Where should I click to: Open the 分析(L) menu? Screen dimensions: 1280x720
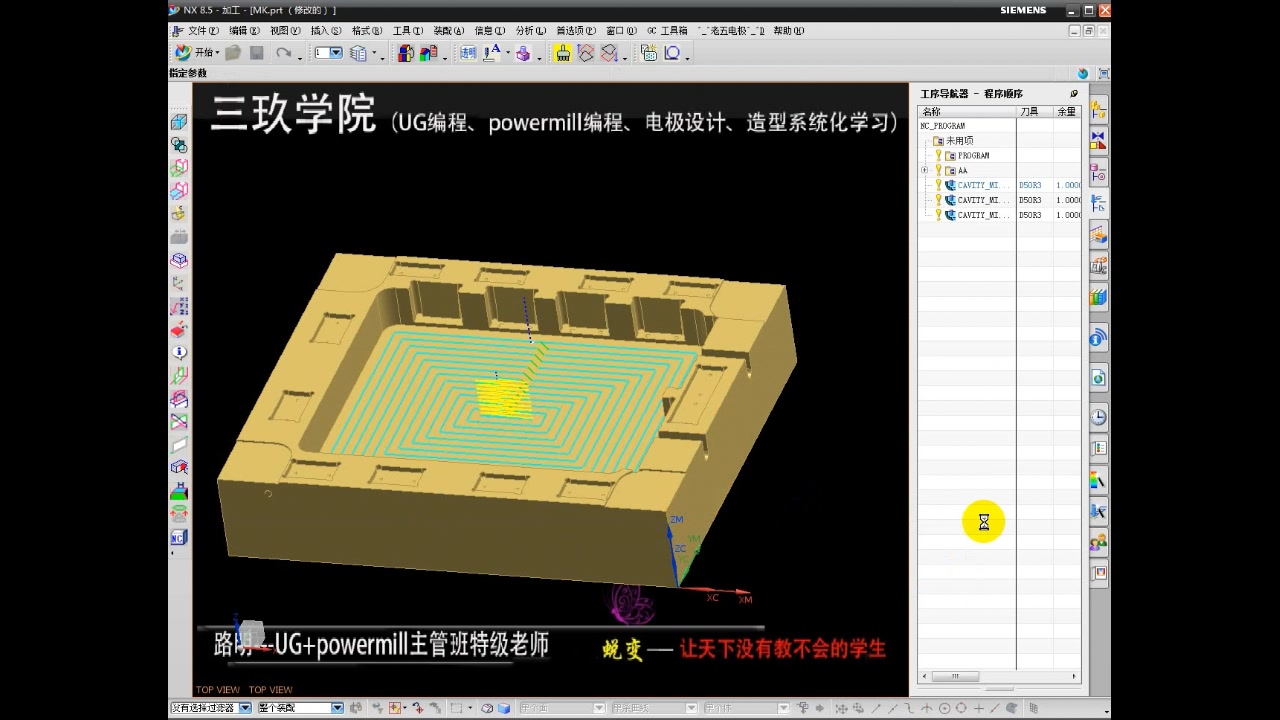click(x=531, y=31)
